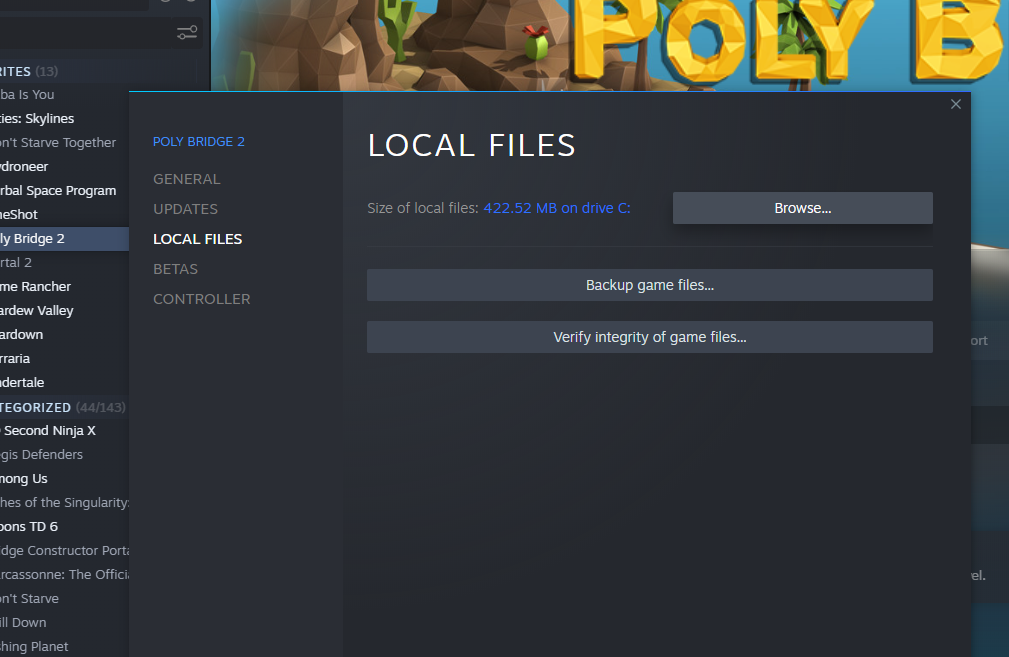The image size is (1009, 657).
Task: Select Carcassonne: The Official game in library
Action: 64,575
